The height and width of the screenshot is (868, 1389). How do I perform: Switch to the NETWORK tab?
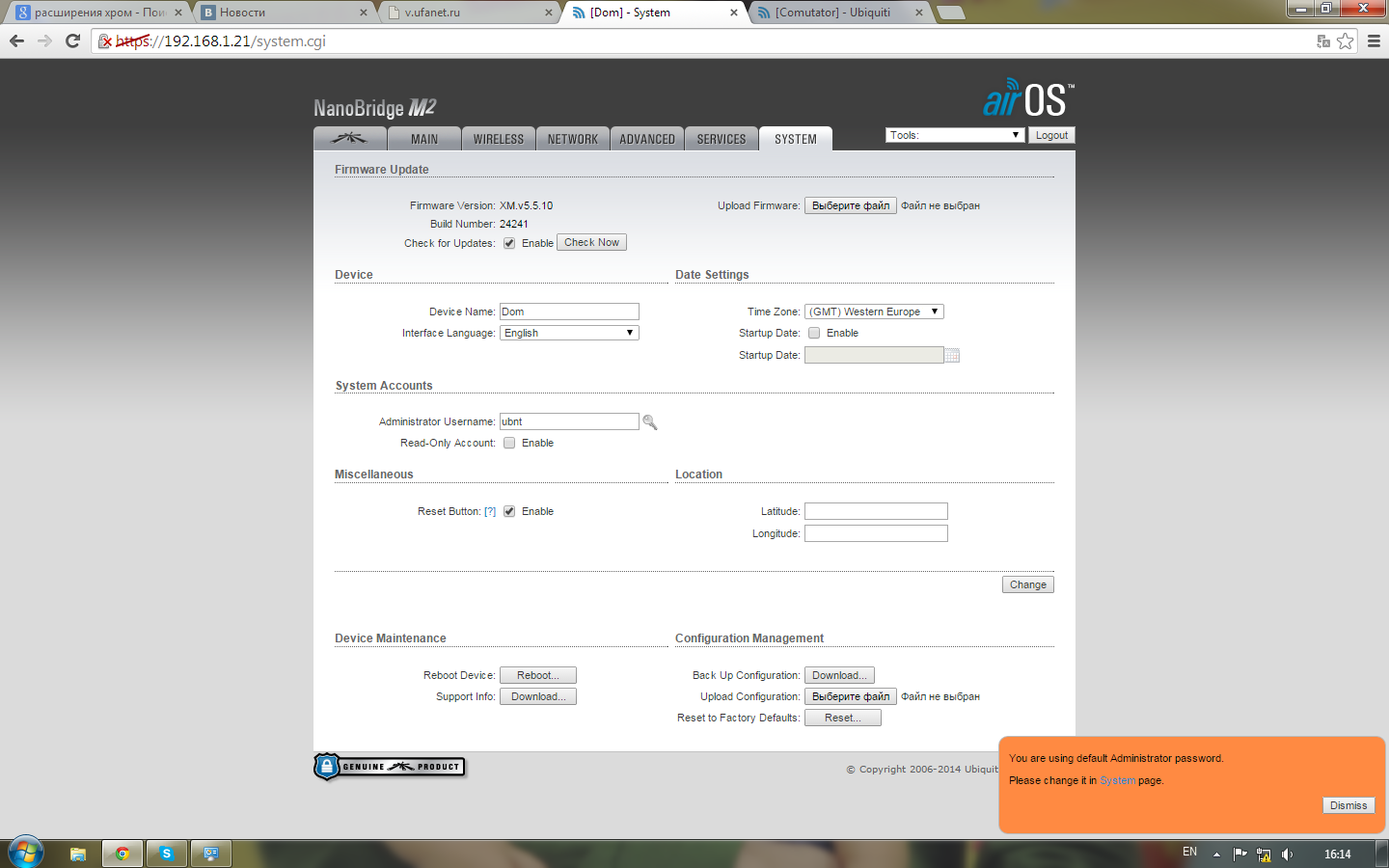(573, 139)
